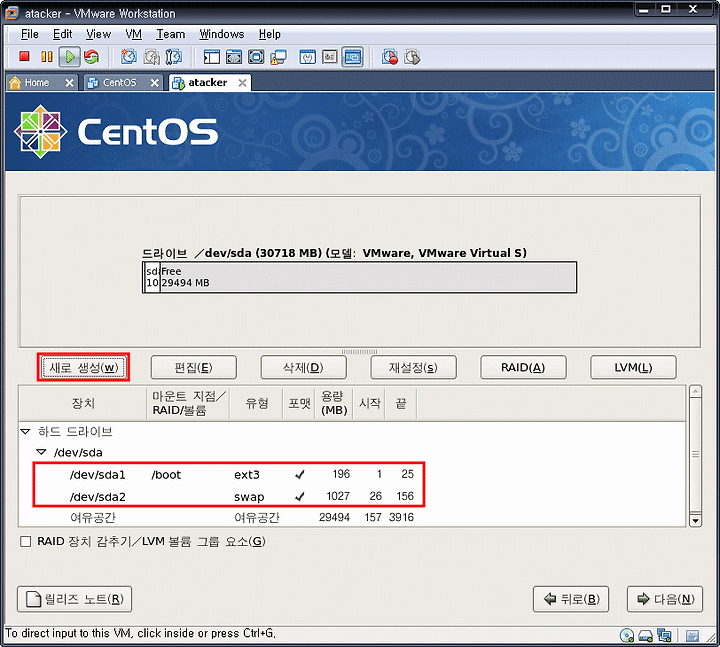Click the Full Screen toolbar icon
This screenshot has height=647, width=720.
[256, 57]
